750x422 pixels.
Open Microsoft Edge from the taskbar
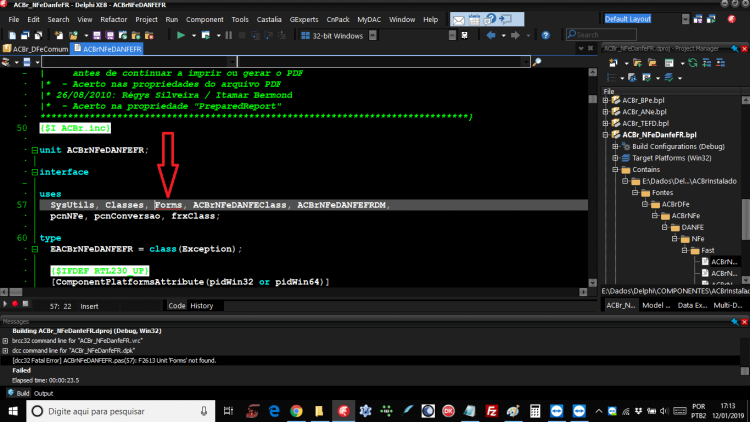tap(274, 411)
